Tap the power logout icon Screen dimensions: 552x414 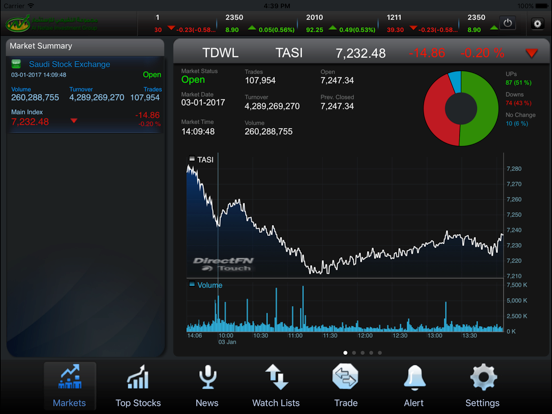(508, 23)
